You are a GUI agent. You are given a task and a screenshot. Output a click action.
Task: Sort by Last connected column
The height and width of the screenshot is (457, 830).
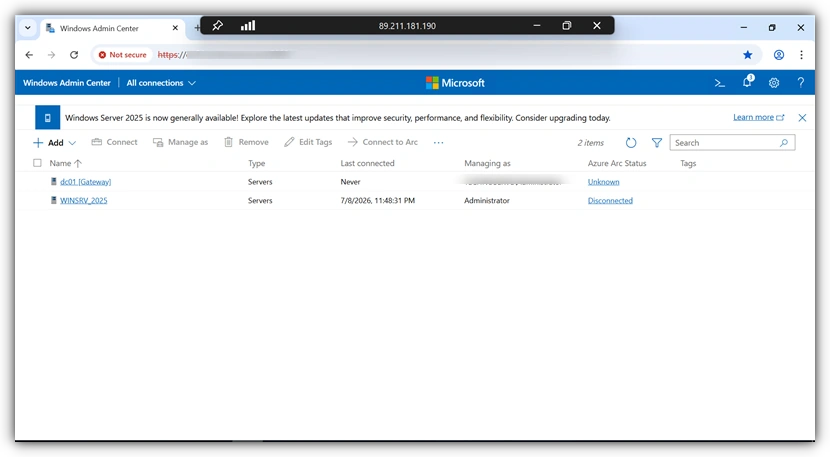367,163
